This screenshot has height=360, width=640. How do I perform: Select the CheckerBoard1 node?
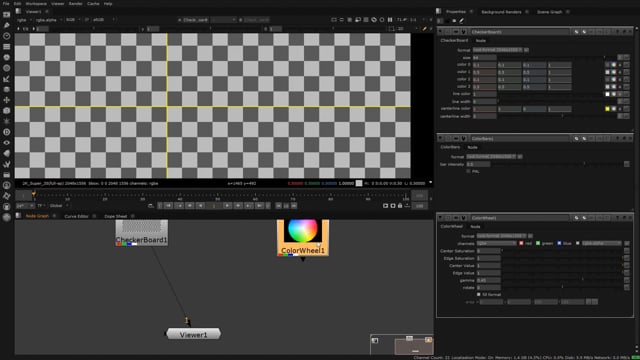point(142,233)
